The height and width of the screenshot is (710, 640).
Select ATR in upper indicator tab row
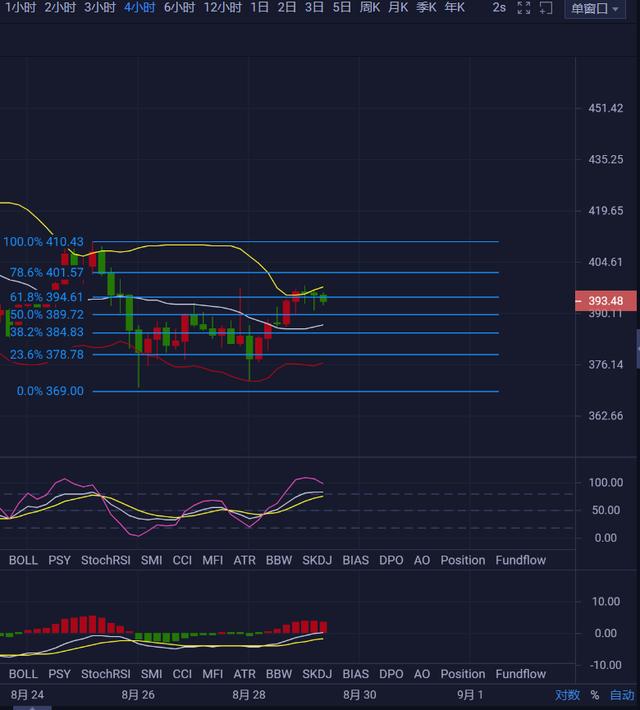(x=245, y=560)
